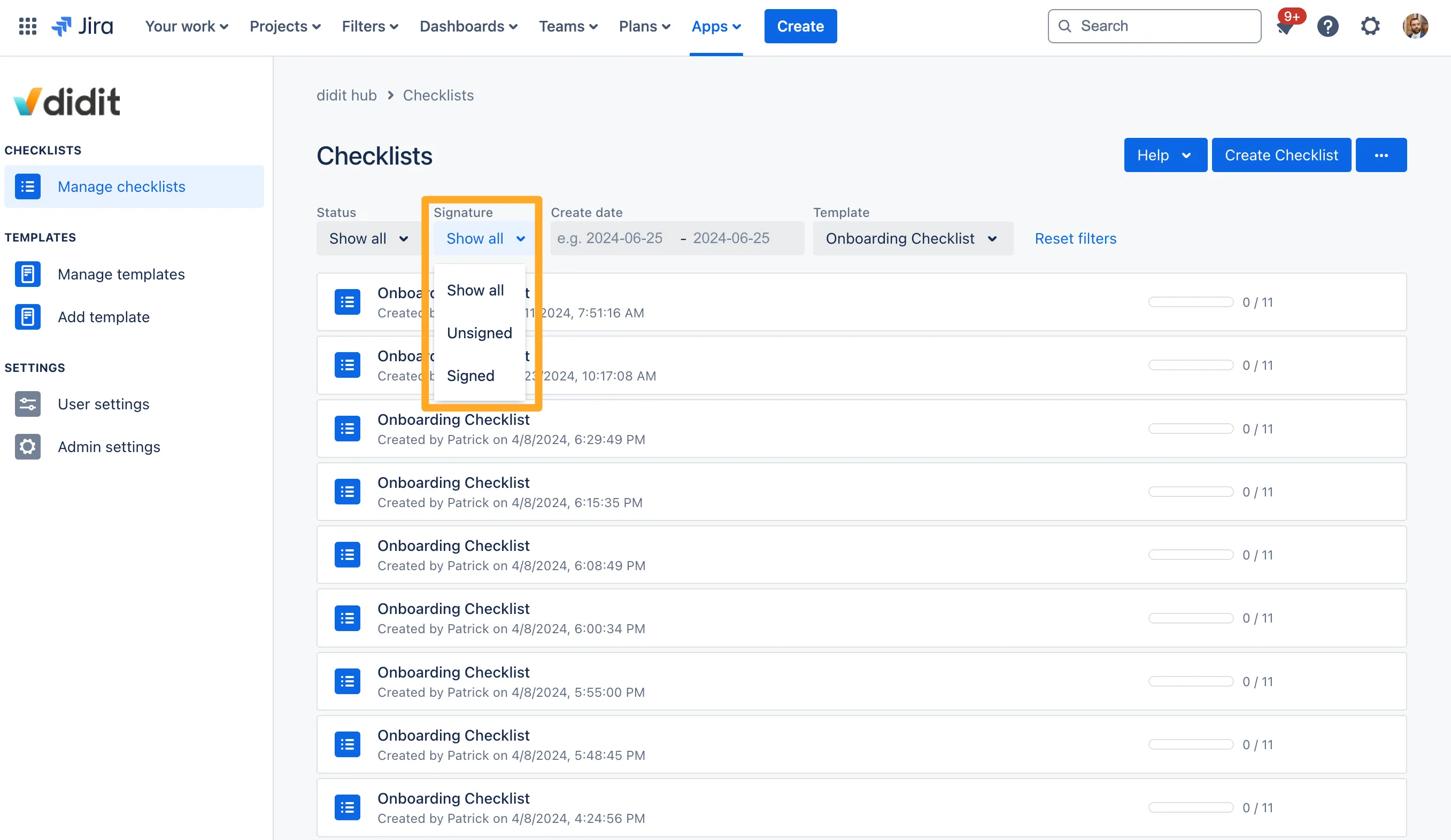
Task: Click checklist icon for 7:51:16 AM entry
Action: 347,302
